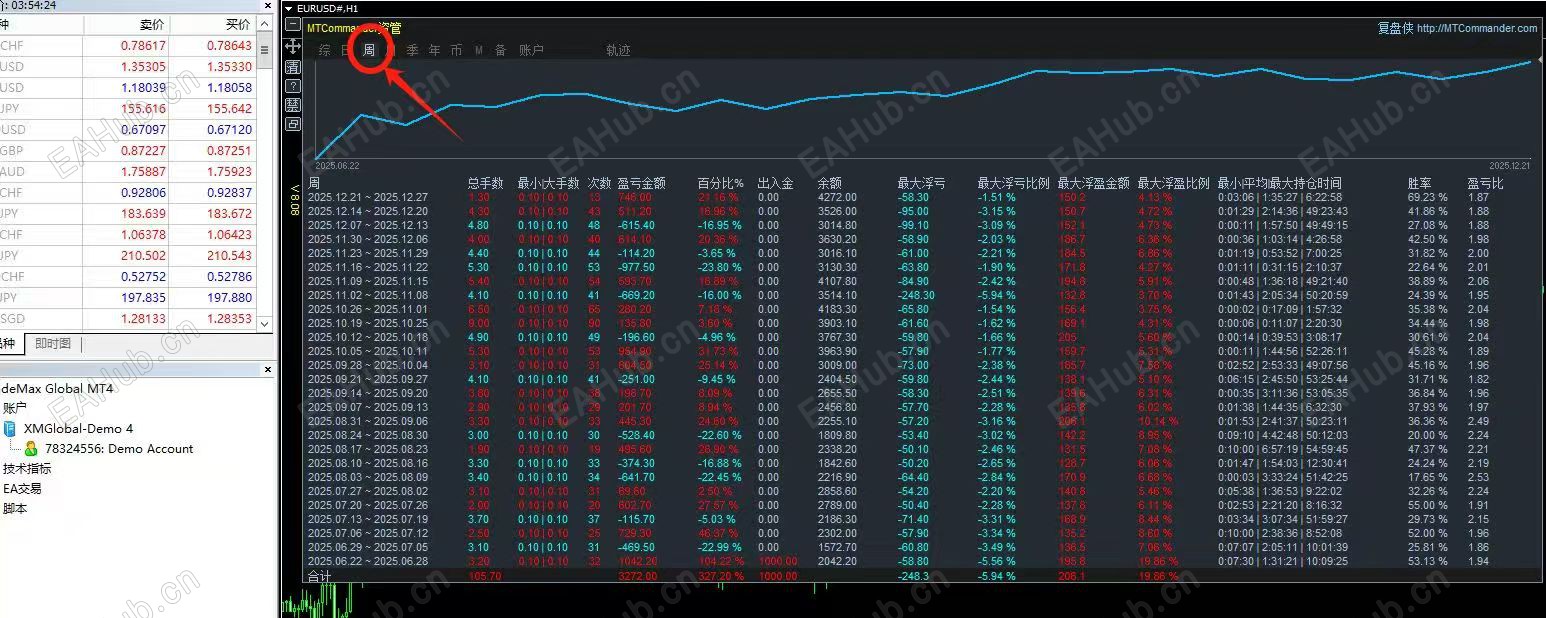Click the SGD symbol row price 1.28133

143,319
